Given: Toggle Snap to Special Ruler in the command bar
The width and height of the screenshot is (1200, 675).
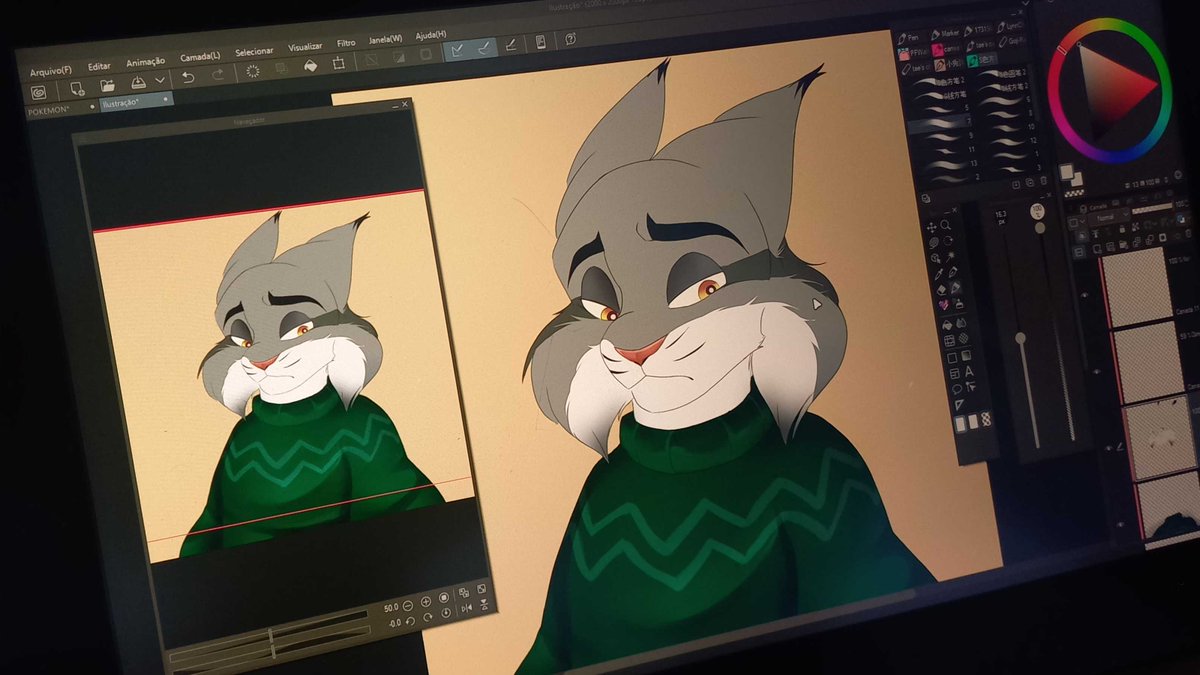Looking at the screenshot, I should pos(485,47).
